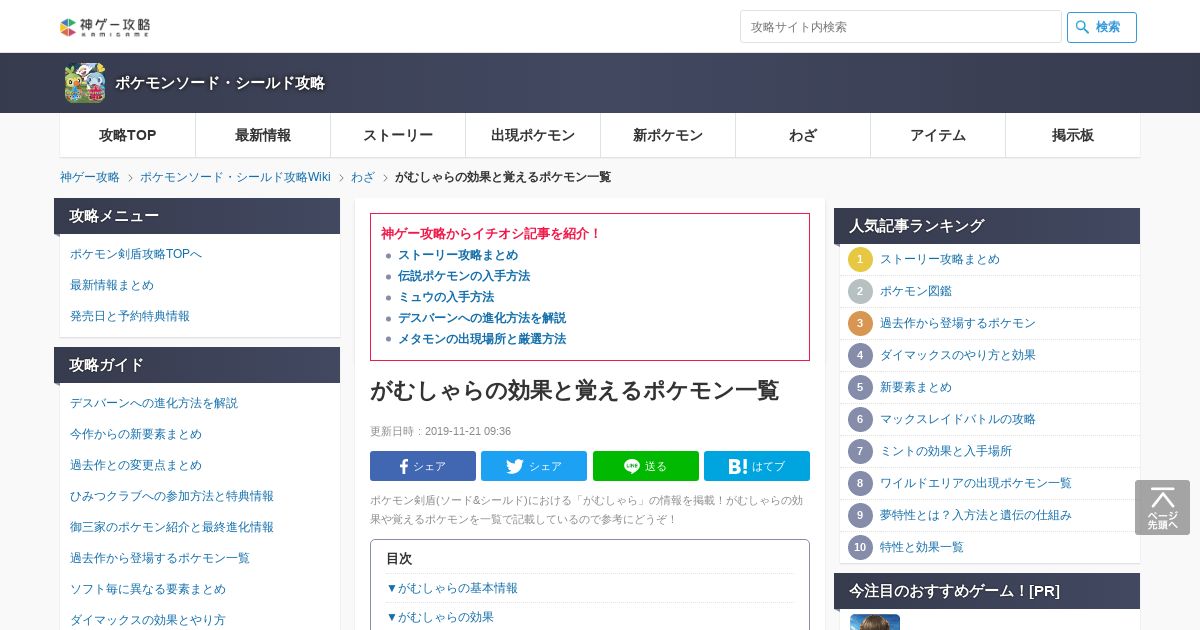The height and width of the screenshot is (630, 1200).
Task: Open デスバーンへの進化方法を解説 featured link
Action: click(x=482, y=318)
